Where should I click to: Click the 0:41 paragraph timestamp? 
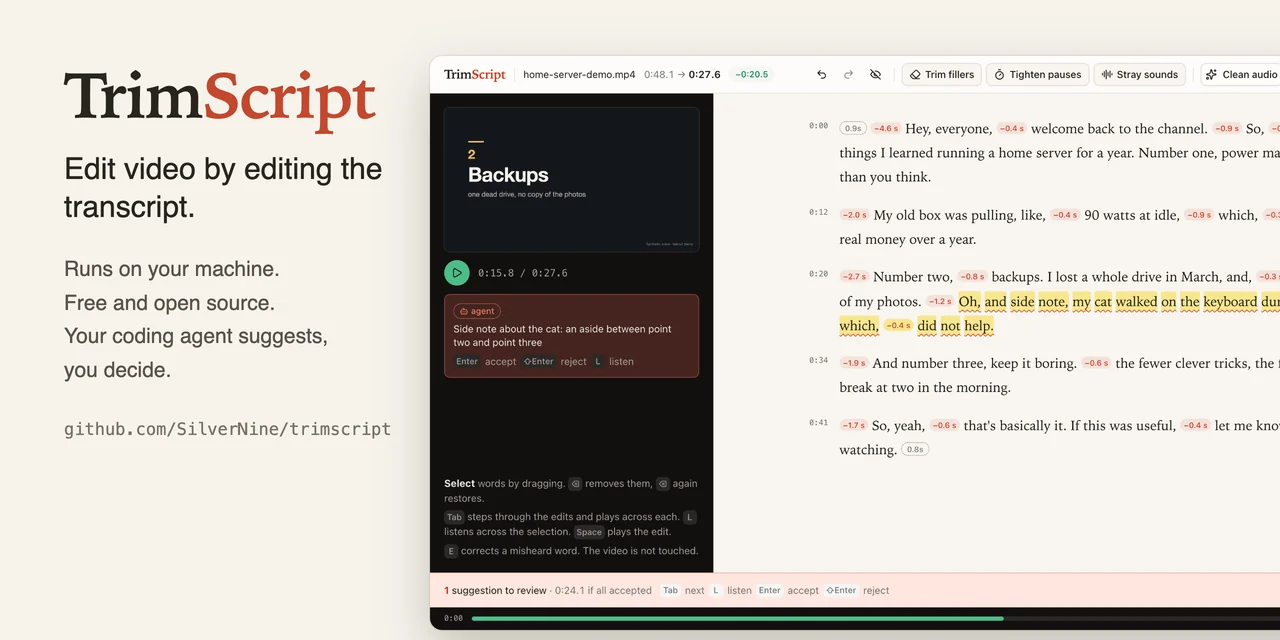pos(818,422)
